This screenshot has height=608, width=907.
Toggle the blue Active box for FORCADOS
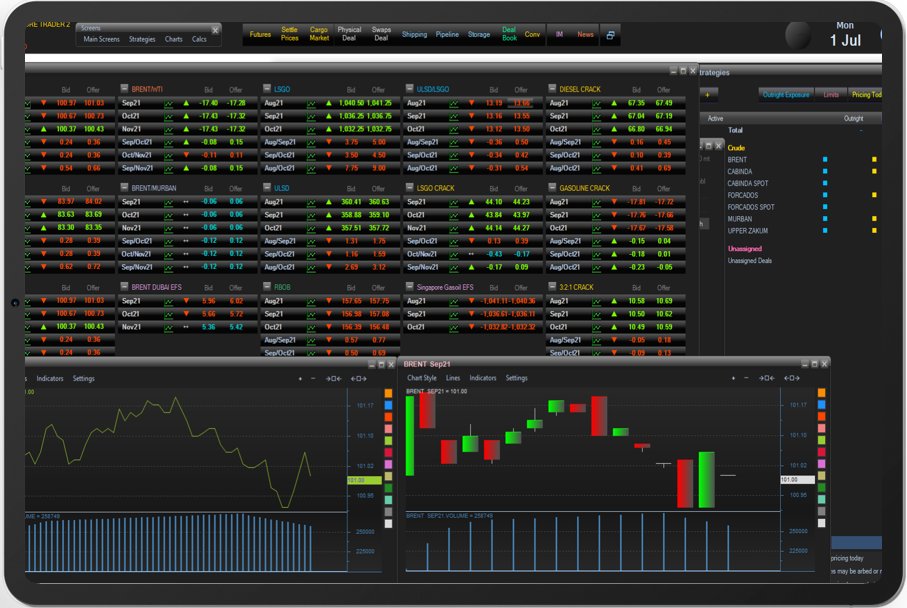tap(825, 195)
